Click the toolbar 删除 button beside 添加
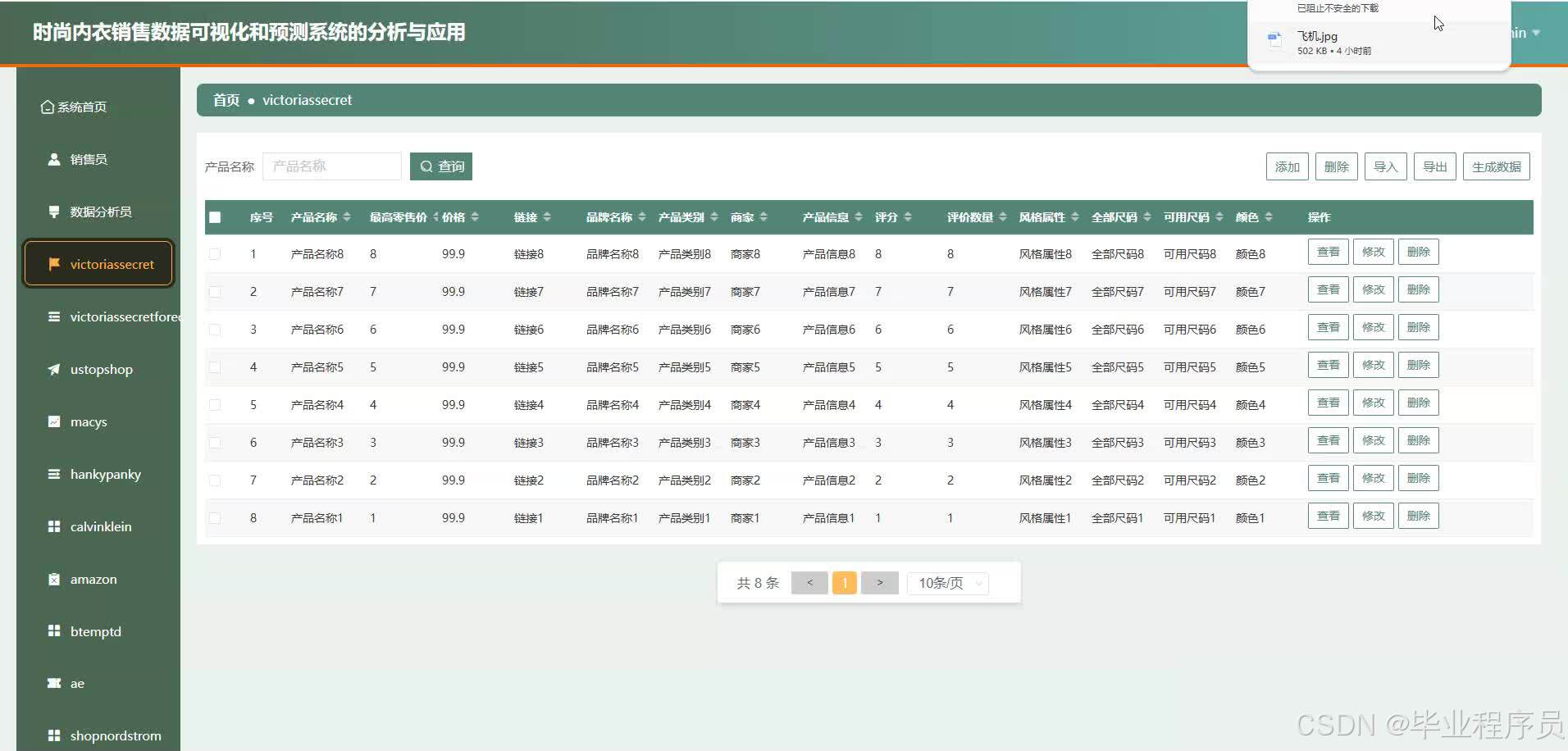 [x=1337, y=166]
